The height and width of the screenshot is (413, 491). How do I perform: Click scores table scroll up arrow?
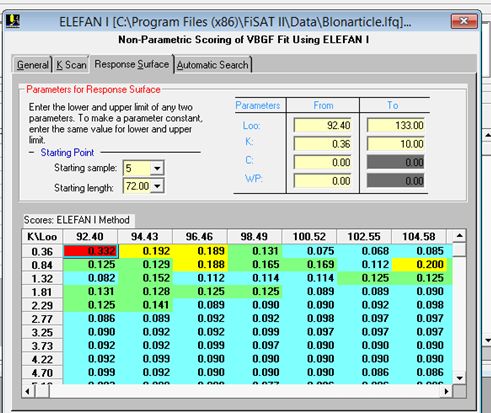point(460,236)
